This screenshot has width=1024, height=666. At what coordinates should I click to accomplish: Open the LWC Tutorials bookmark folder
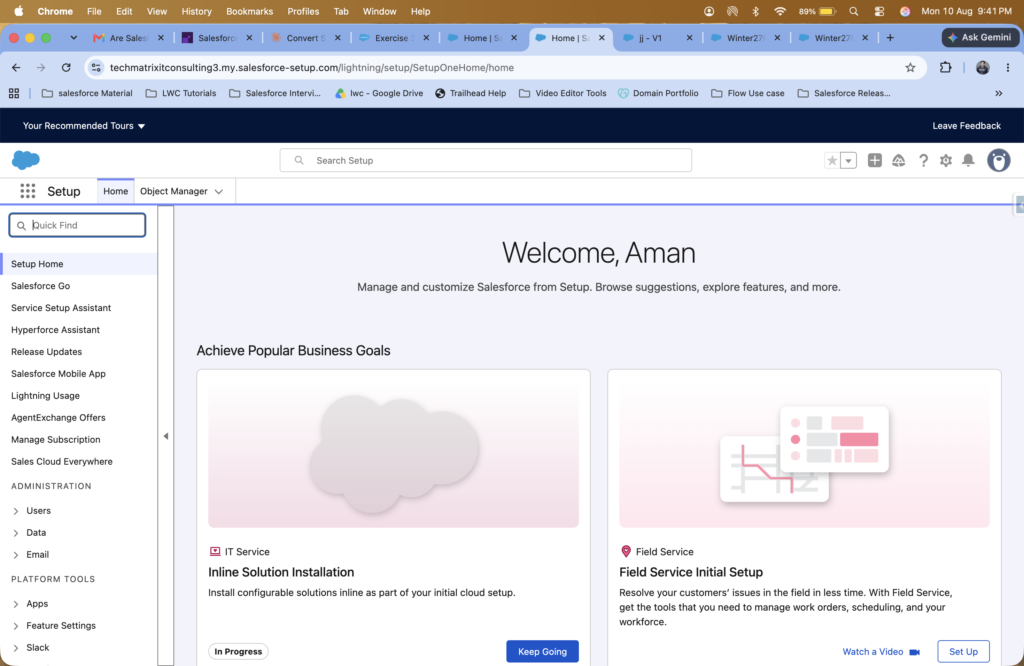(x=181, y=93)
